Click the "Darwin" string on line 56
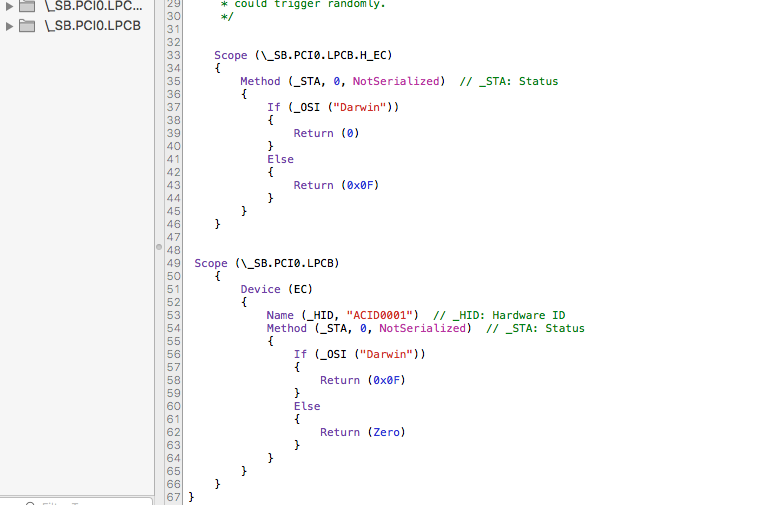Screen dimensions: 776x505 pos(386,354)
